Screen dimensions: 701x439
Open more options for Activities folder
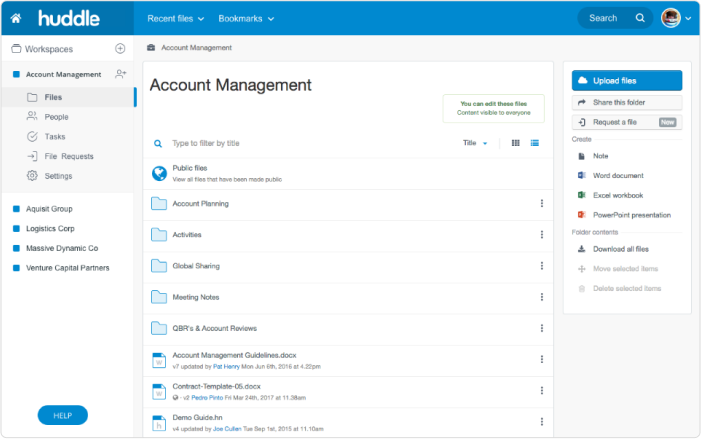pyautogui.click(x=542, y=235)
